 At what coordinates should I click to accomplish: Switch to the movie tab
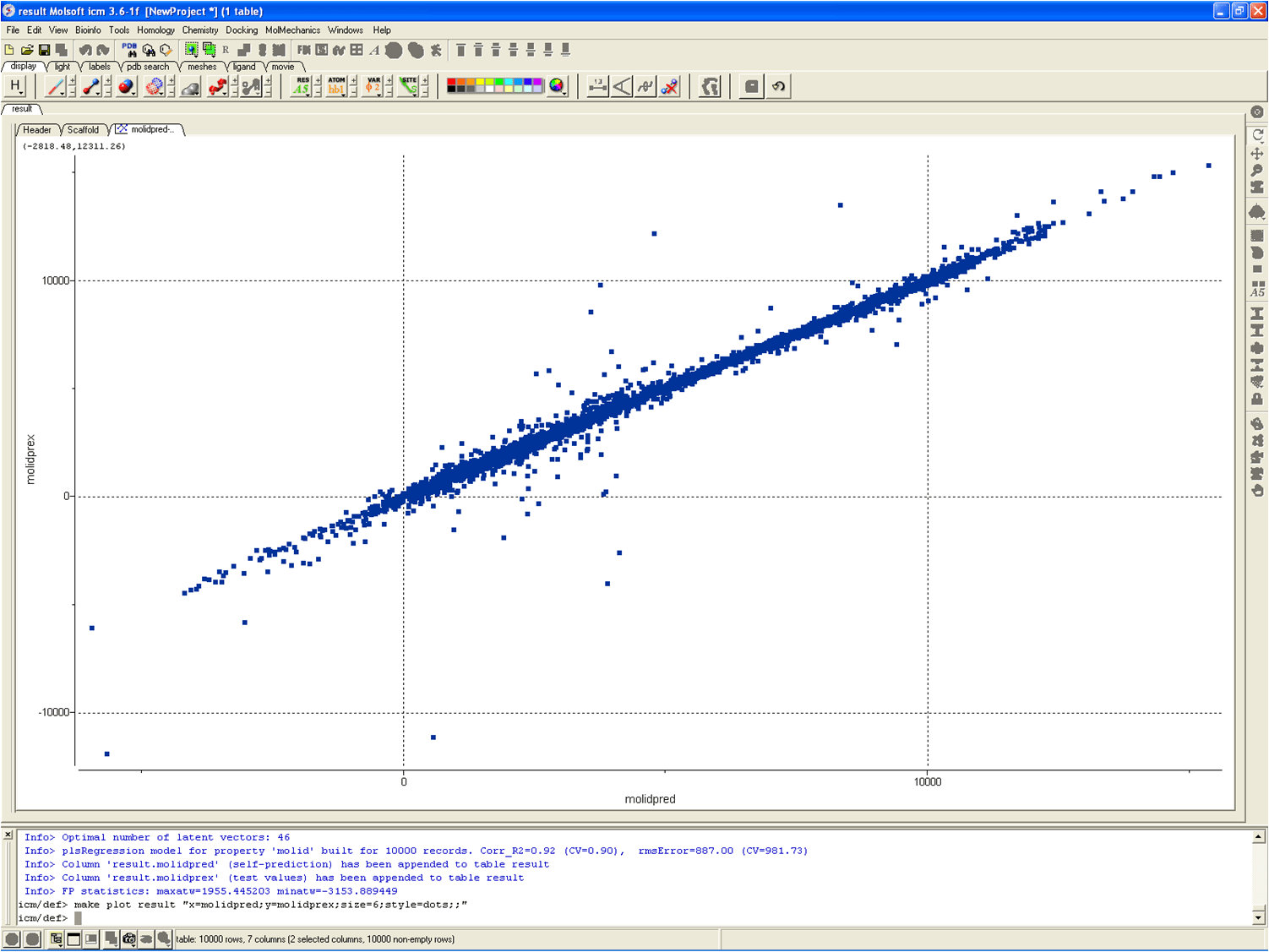point(283,67)
